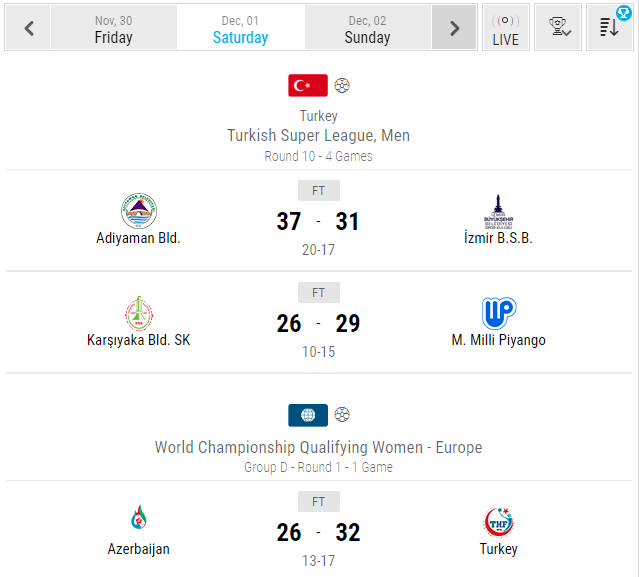Viewport: 639px width, 577px height.
Task: Advance dates with the right arrow
Action: tap(454, 28)
